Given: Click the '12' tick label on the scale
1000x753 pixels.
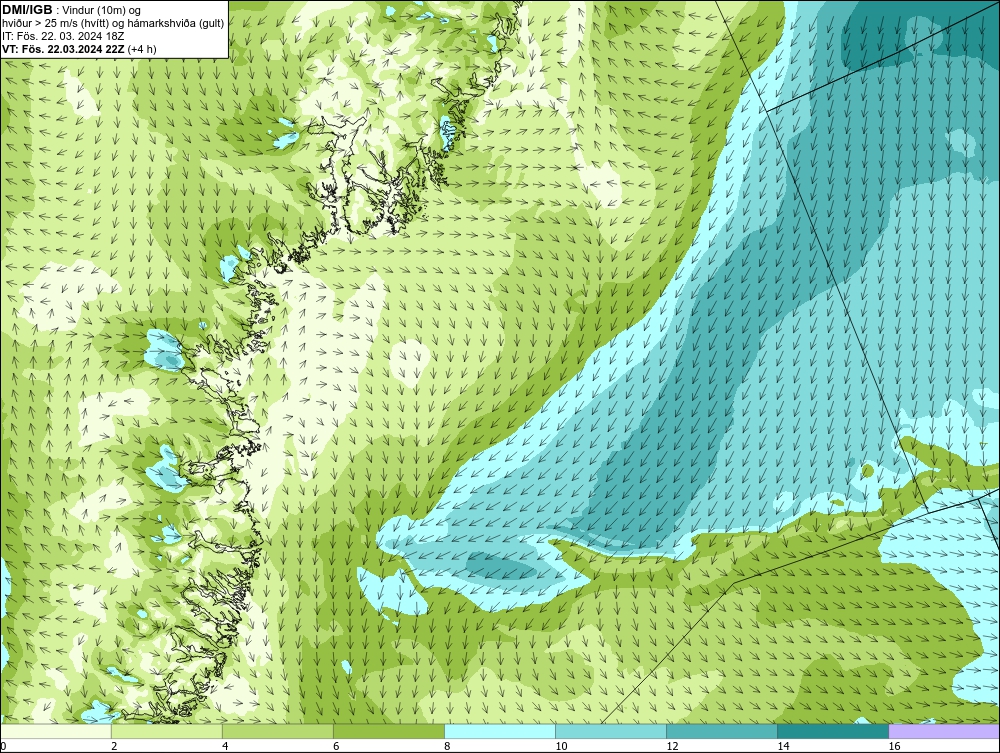Looking at the screenshot, I should (x=672, y=746).
